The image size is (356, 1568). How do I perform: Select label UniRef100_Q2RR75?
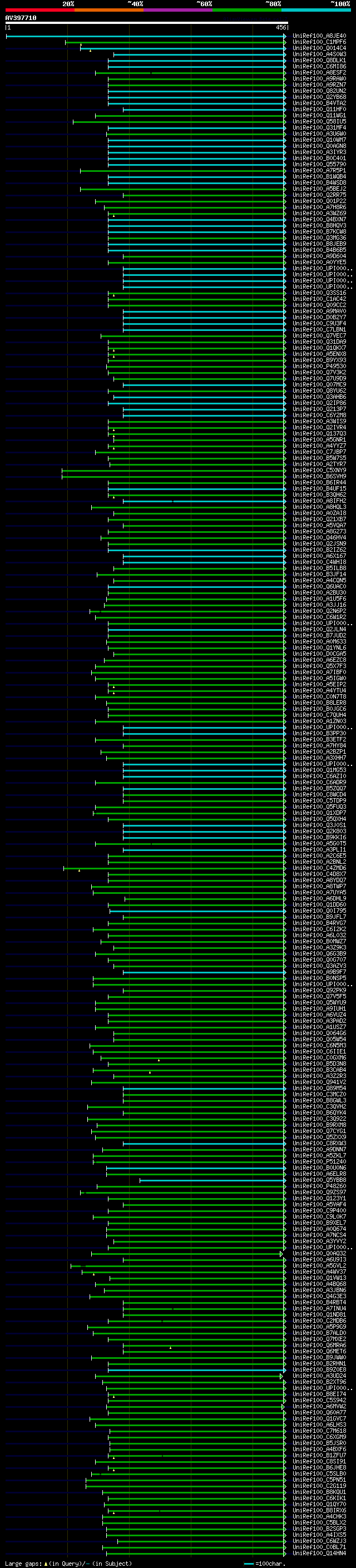(x=319, y=195)
